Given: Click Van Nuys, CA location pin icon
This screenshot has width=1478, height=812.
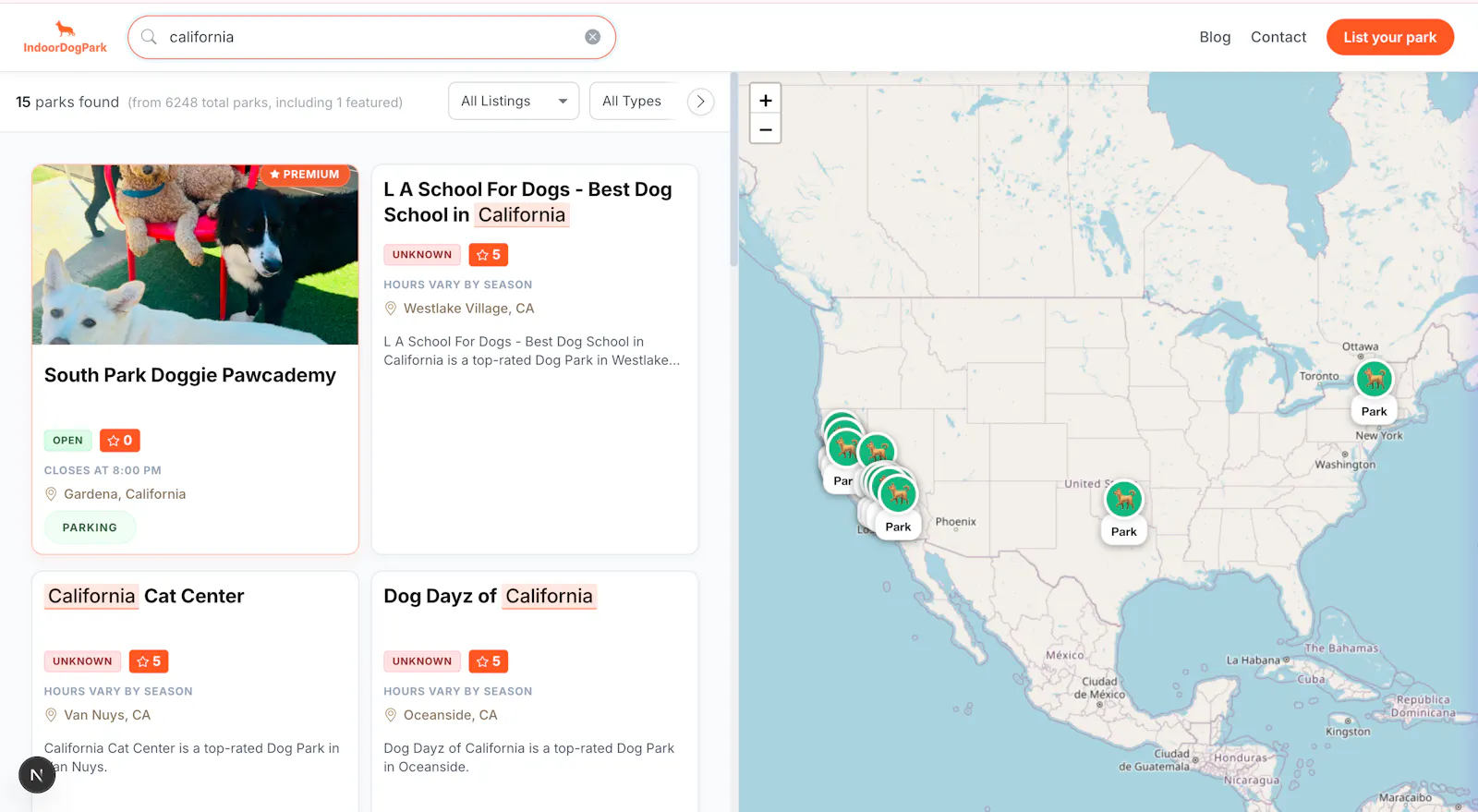Looking at the screenshot, I should click(x=51, y=715).
